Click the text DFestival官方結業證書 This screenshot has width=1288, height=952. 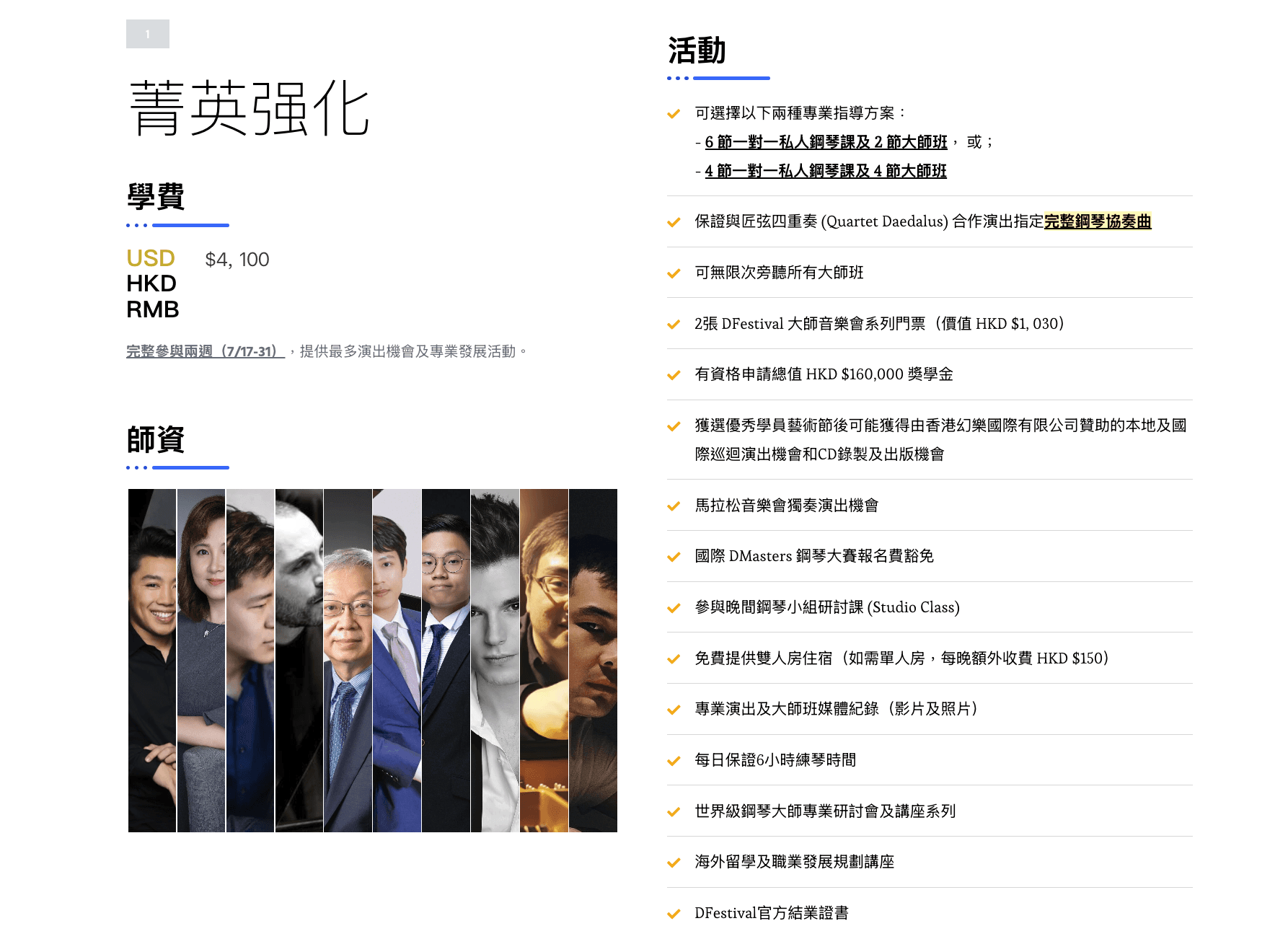(x=772, y=913)
